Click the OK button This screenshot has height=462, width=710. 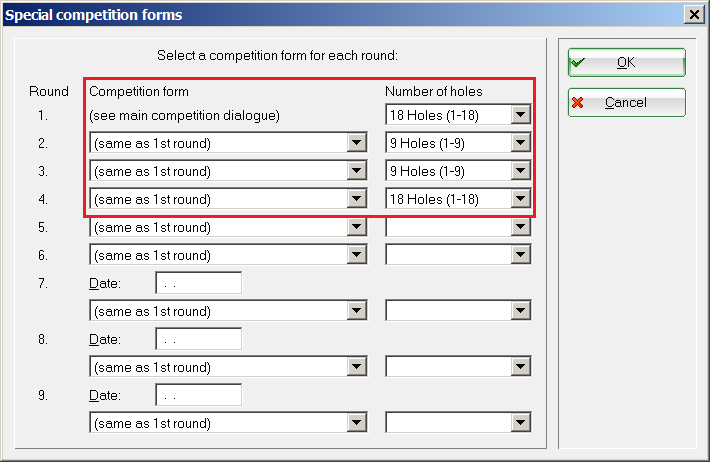tap(626, 62)
